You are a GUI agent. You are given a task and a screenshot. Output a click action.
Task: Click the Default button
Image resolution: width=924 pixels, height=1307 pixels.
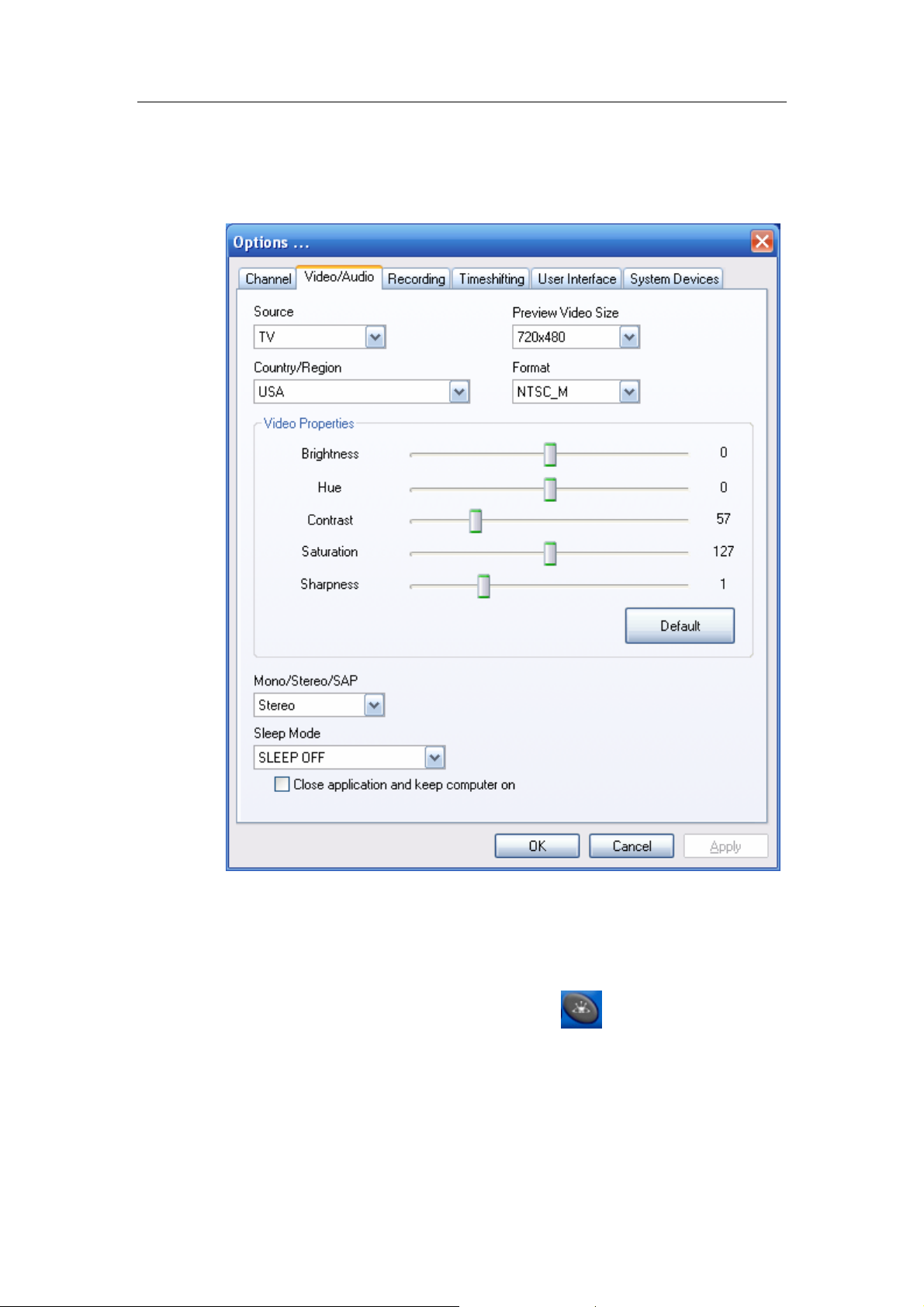(x=680, y=626)
